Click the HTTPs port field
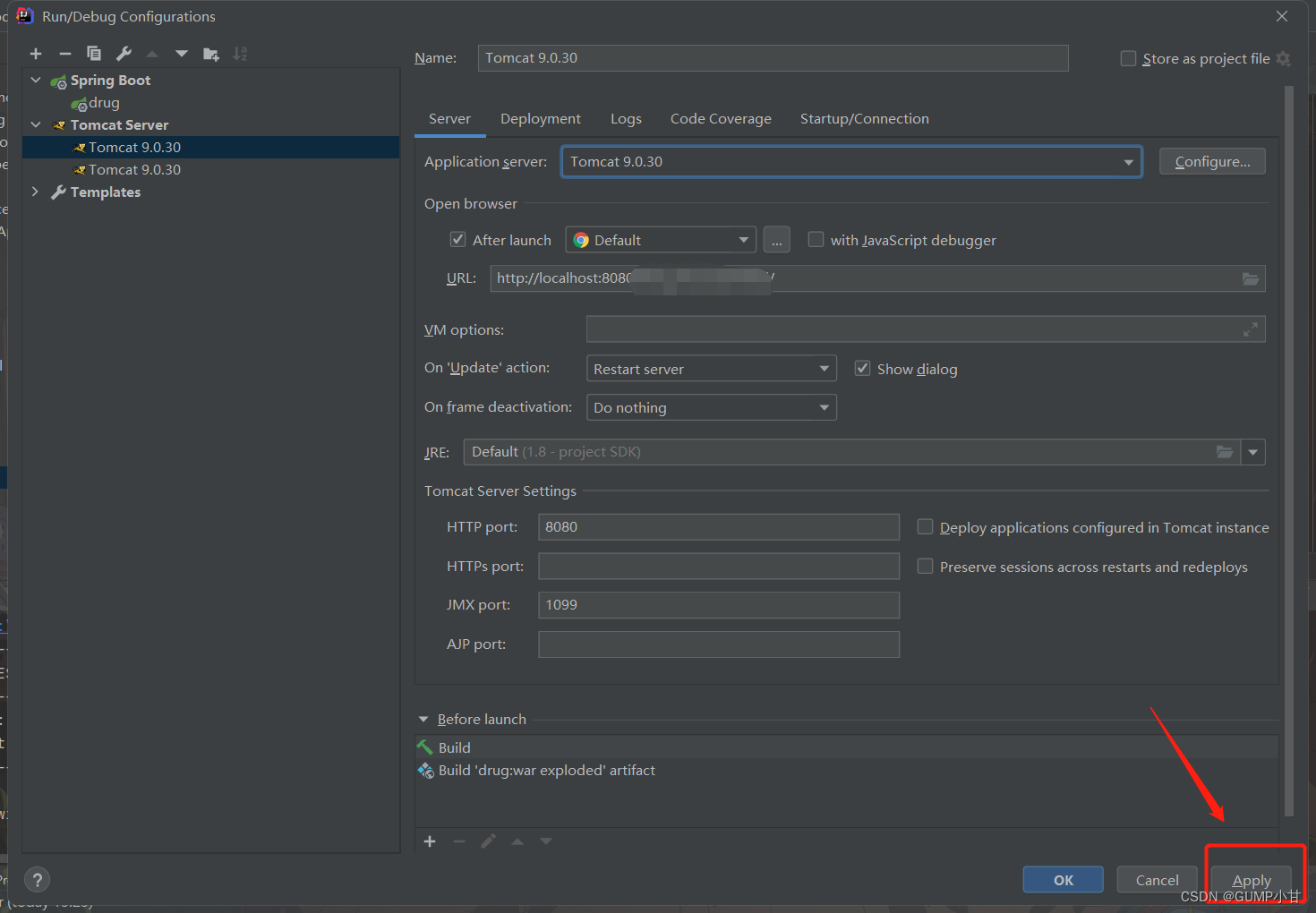The height and width of the screenshot is (913, 1316). (x=719, y=566)
